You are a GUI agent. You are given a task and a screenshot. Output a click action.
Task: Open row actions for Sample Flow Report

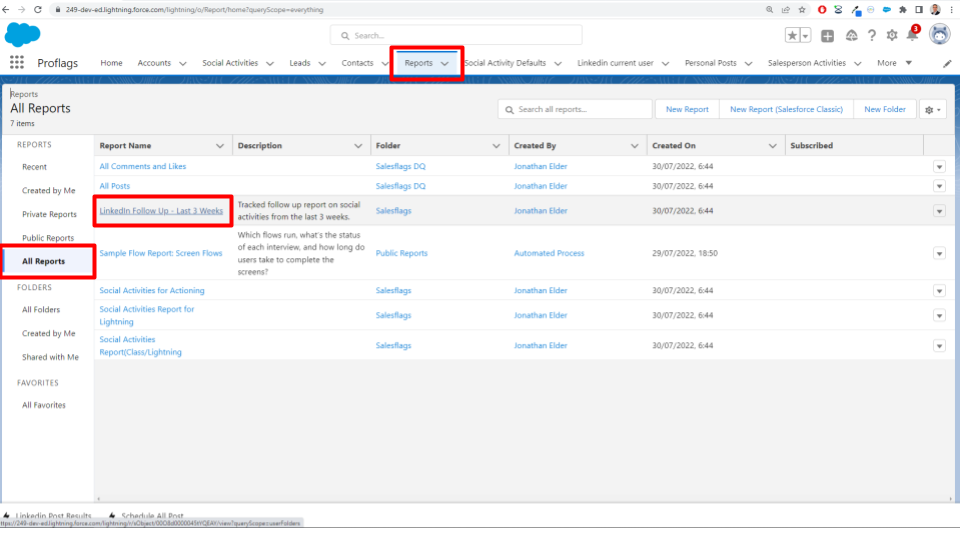(939, 253)
